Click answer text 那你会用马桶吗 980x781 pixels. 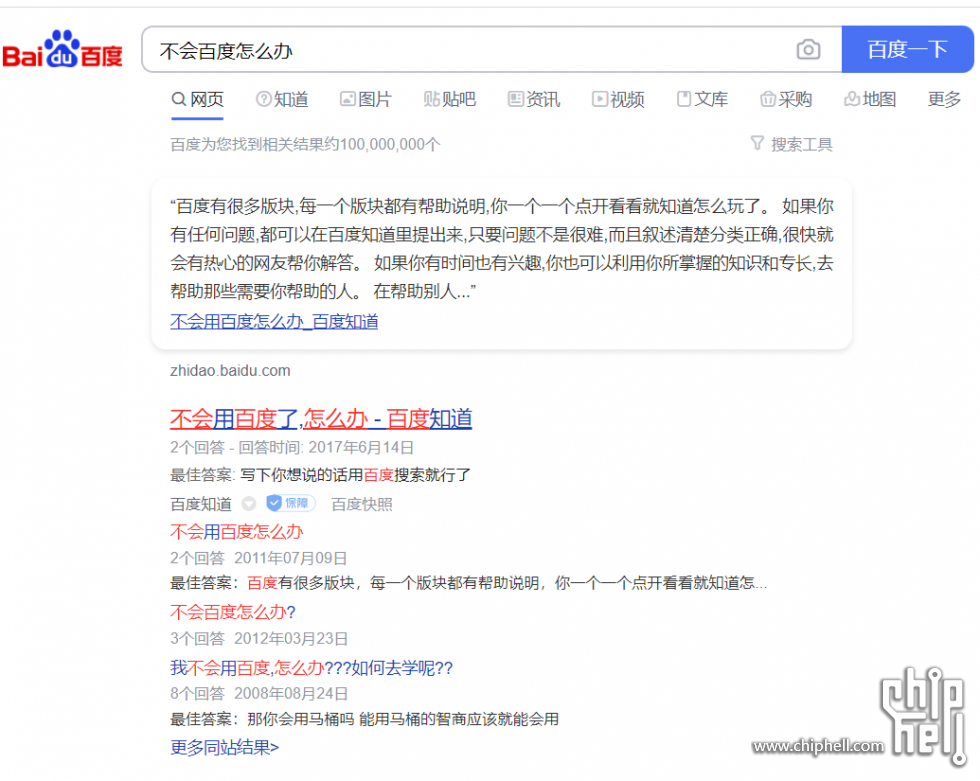tap(301, 719)
